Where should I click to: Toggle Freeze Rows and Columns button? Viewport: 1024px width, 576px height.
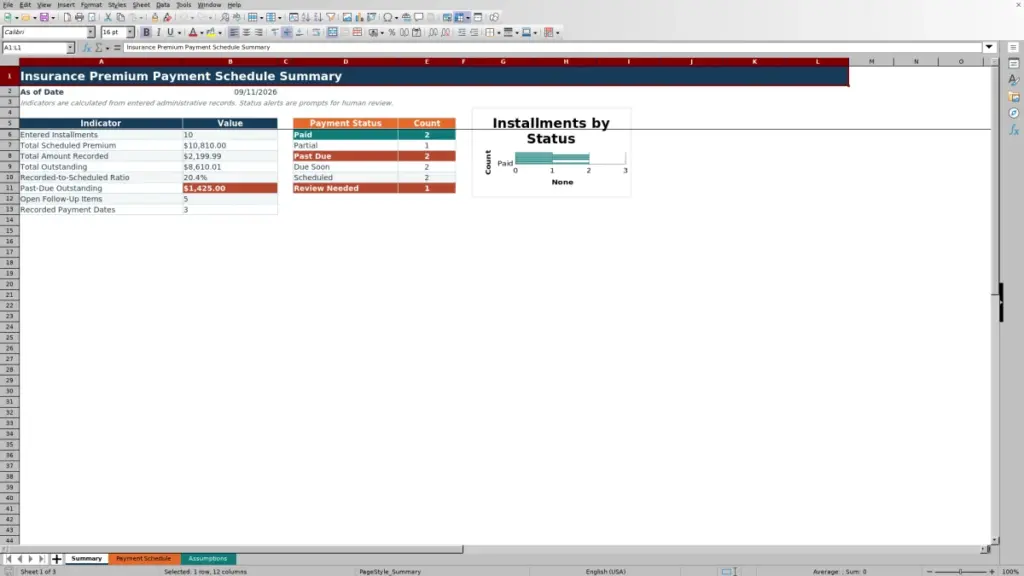[x=460, y=17]
